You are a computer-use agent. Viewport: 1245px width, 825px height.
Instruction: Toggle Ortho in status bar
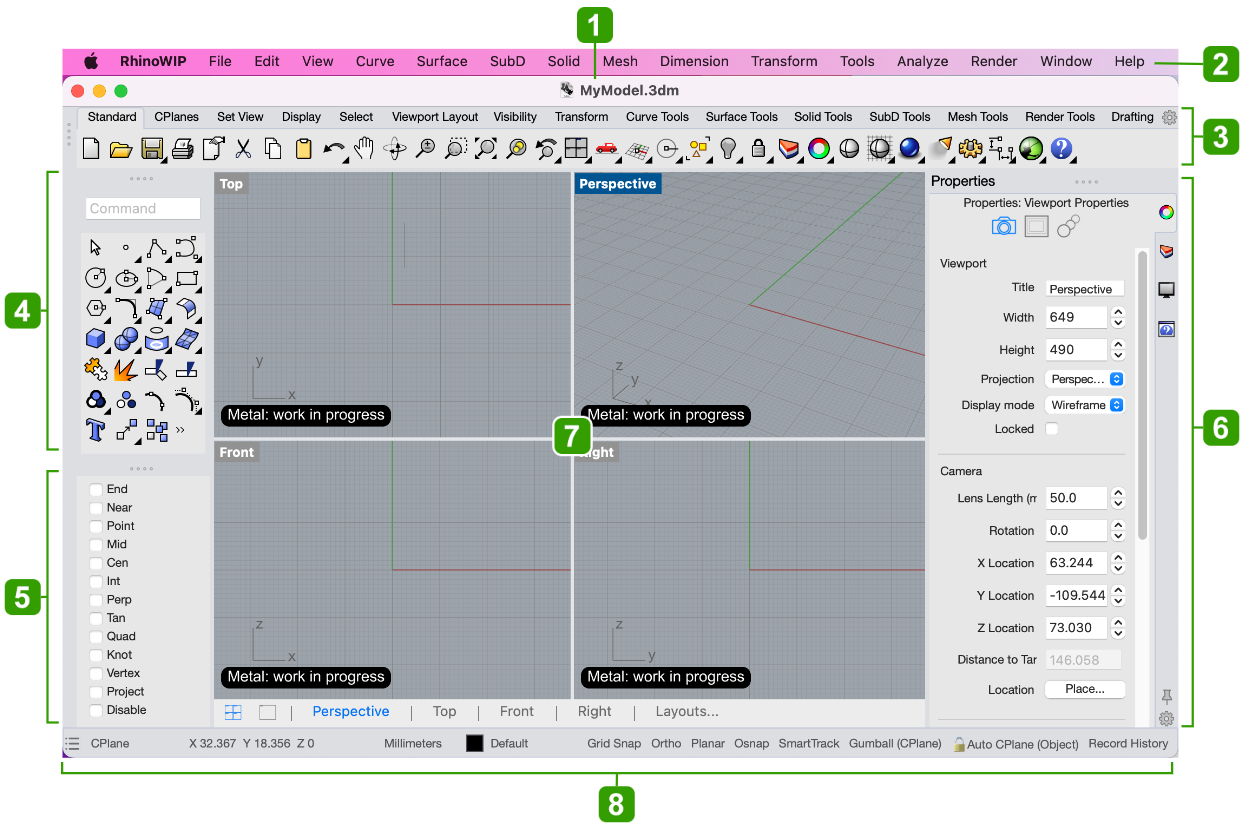(666, 744)
